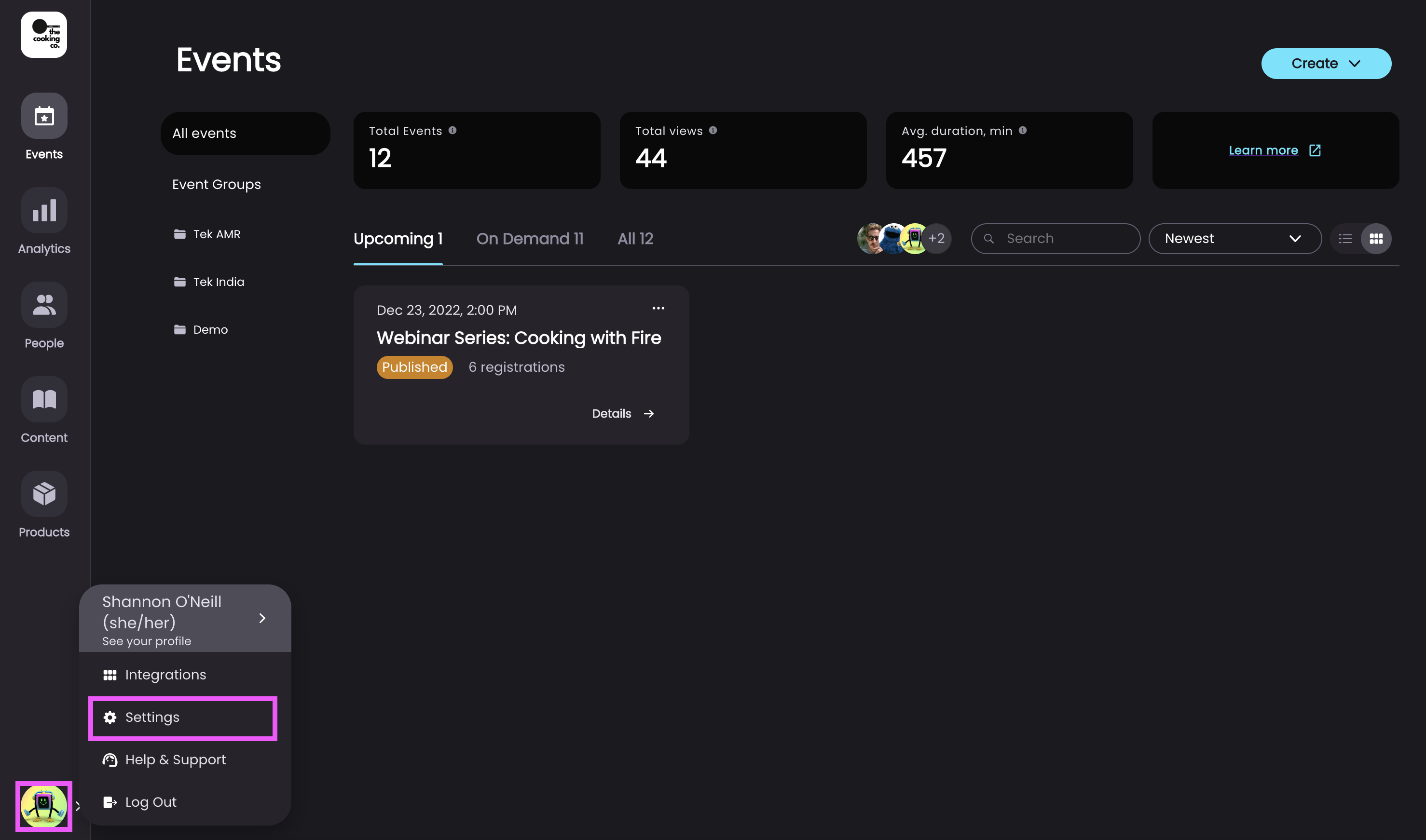
Task: Open the Content book icon
Action: pos(44,400)
